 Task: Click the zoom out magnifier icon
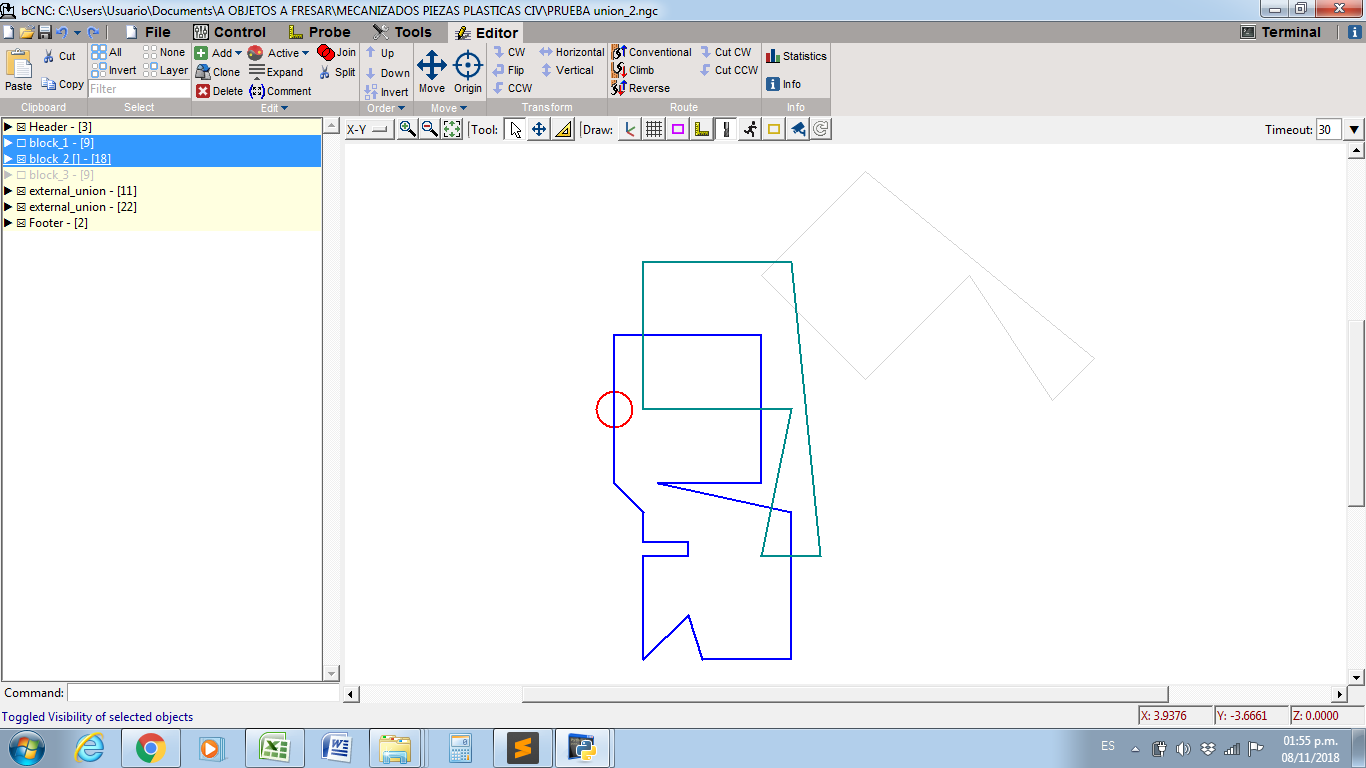[x=429, y=129]
